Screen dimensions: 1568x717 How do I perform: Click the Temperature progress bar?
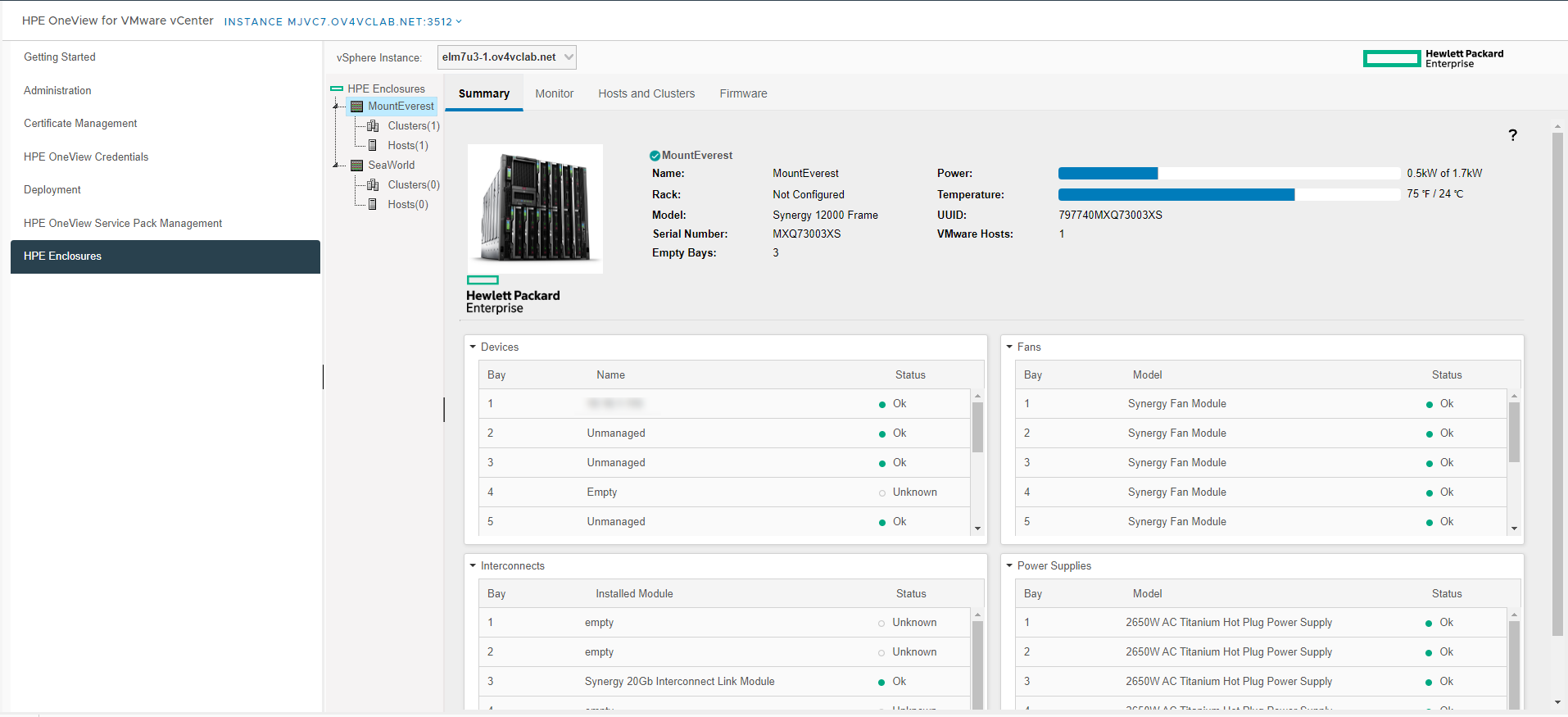[1230, 195]
